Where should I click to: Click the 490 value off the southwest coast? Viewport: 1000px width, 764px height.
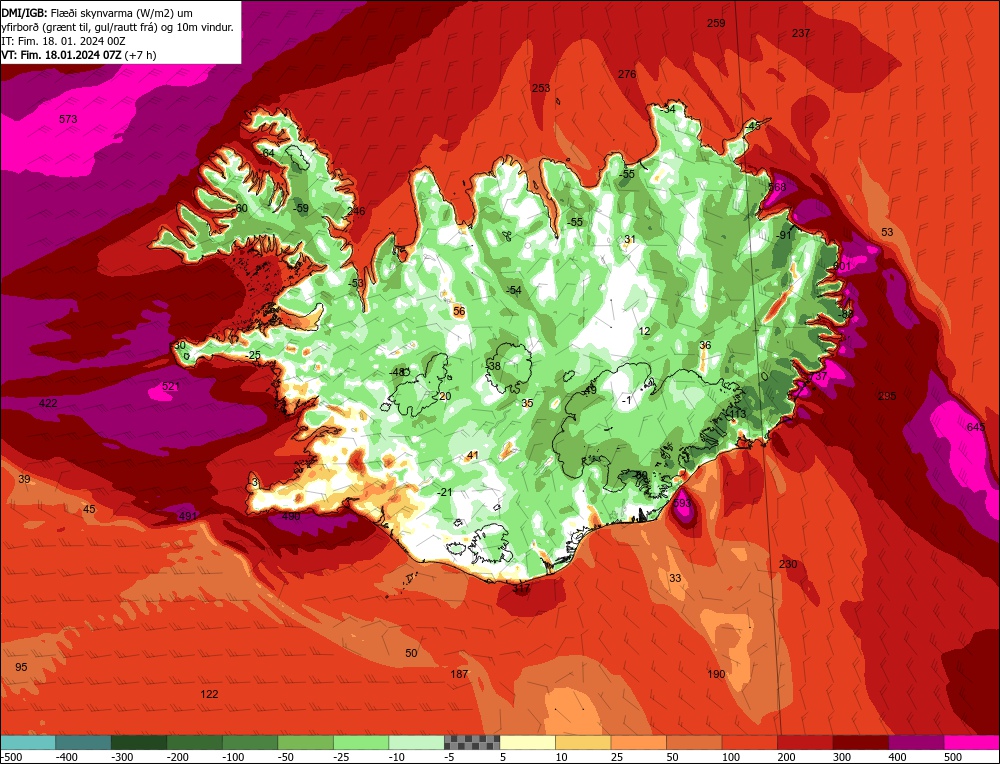pos(291,516)
